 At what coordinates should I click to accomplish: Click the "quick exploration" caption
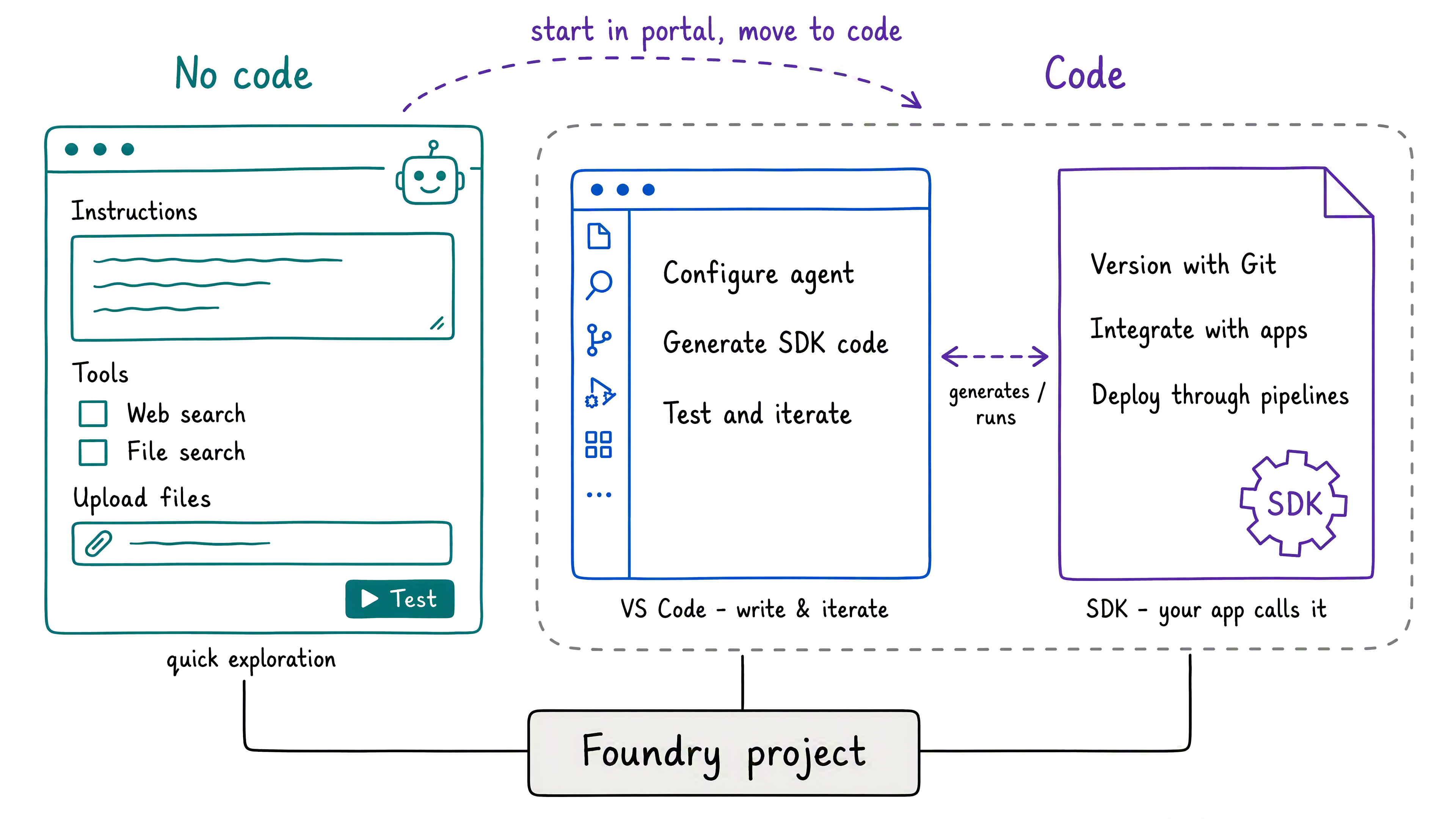(251, 660)
